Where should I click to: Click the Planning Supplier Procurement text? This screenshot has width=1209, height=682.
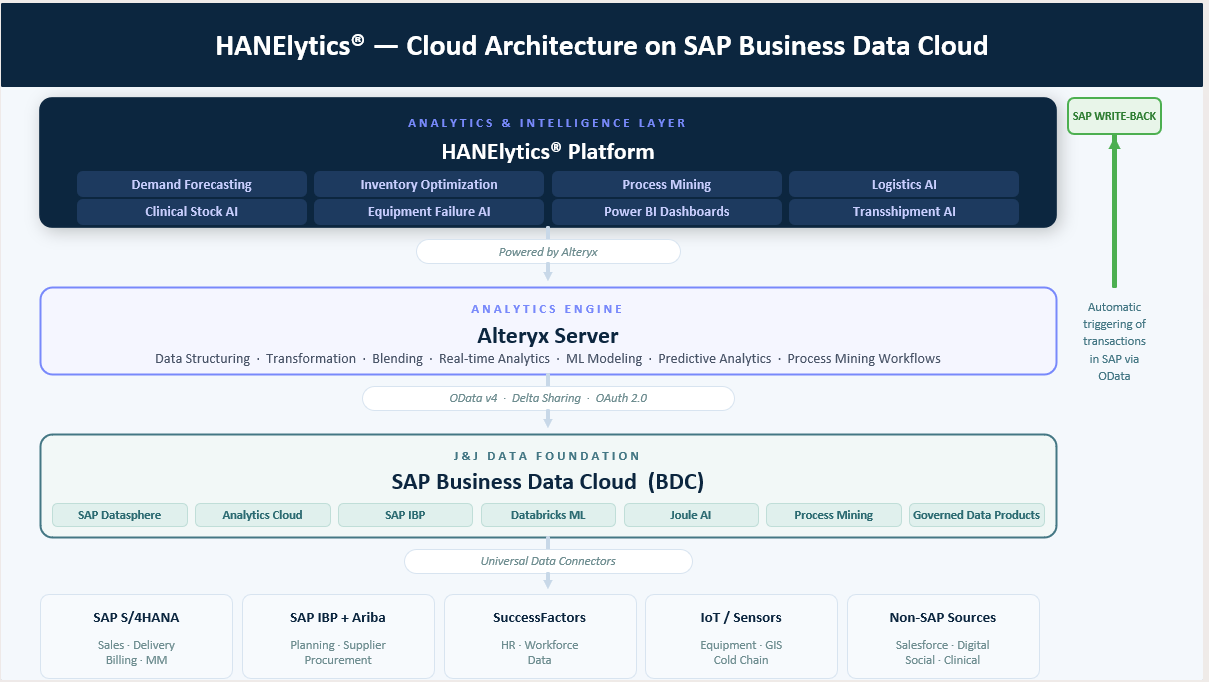pos(338,652)
